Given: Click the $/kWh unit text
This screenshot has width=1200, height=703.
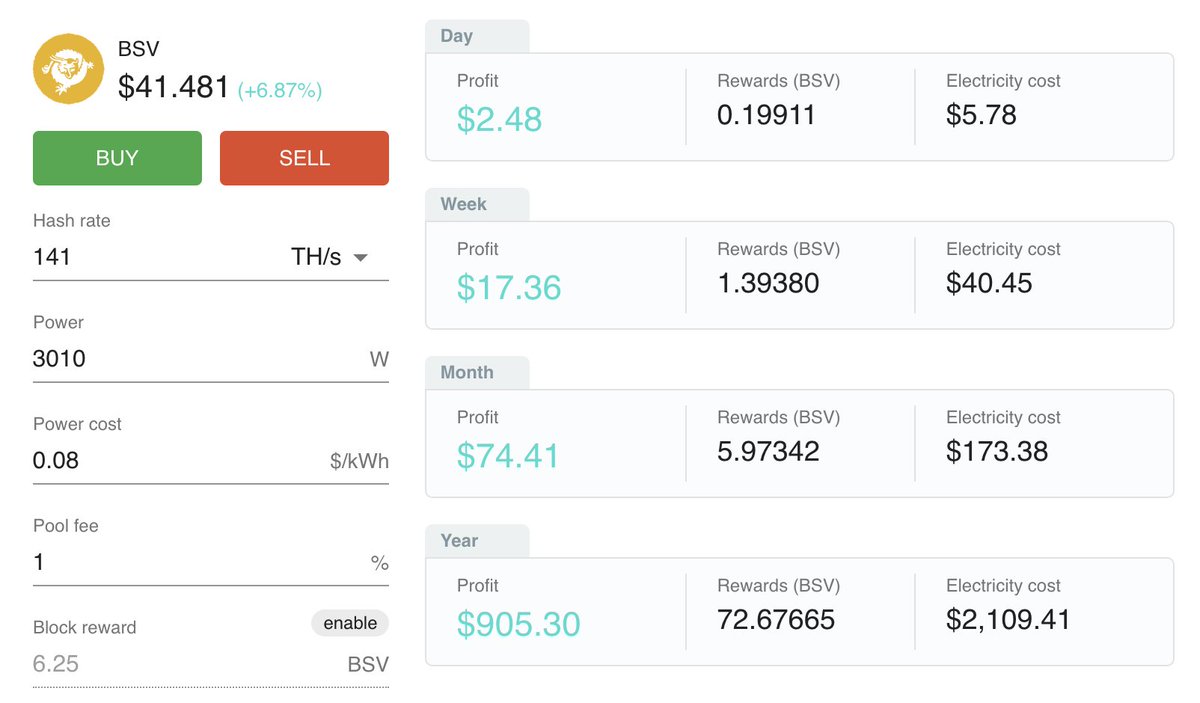Looking at the screenshot, I should tap(359, 462).
